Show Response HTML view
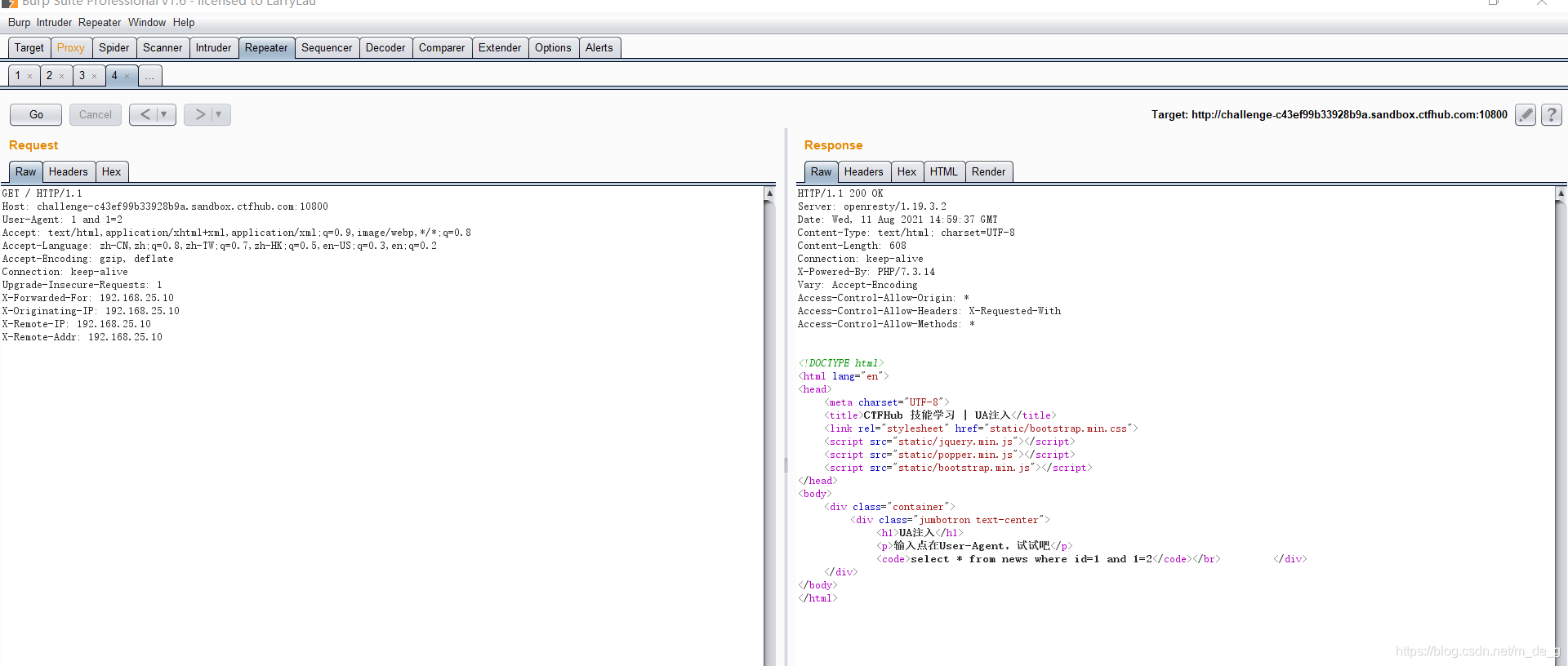Image resolution: width=1568 pixels, height=666 pixels. 943,172
